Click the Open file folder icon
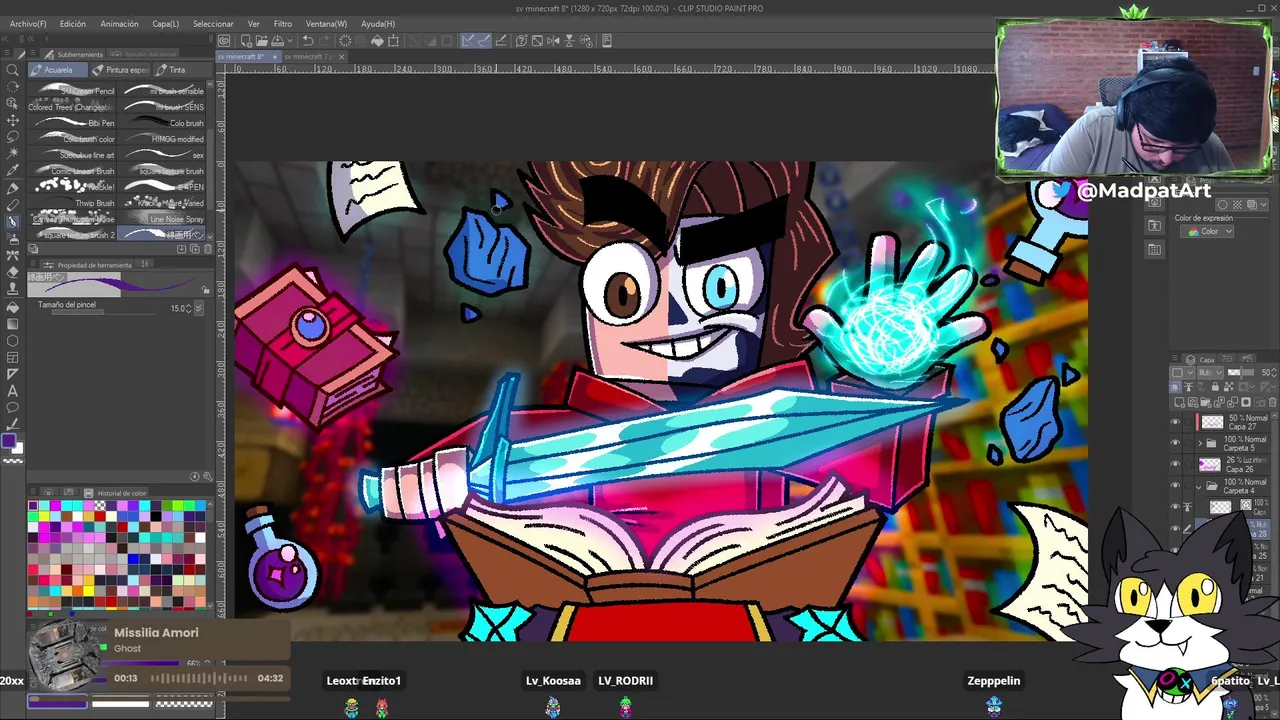This screenshot has width=1280, height=720. point(262,41)
